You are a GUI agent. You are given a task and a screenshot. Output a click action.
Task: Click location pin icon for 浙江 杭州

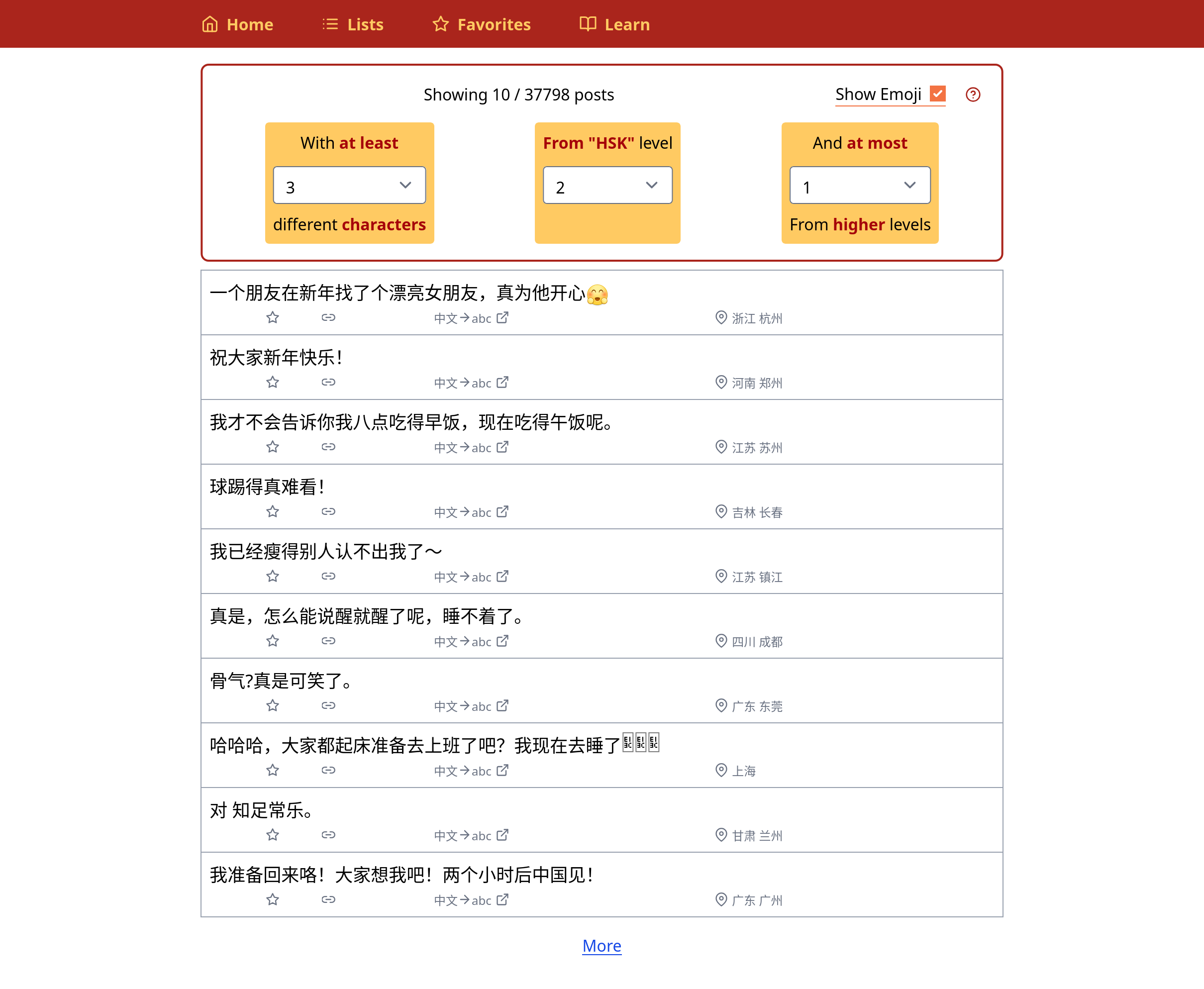point(721,318)
